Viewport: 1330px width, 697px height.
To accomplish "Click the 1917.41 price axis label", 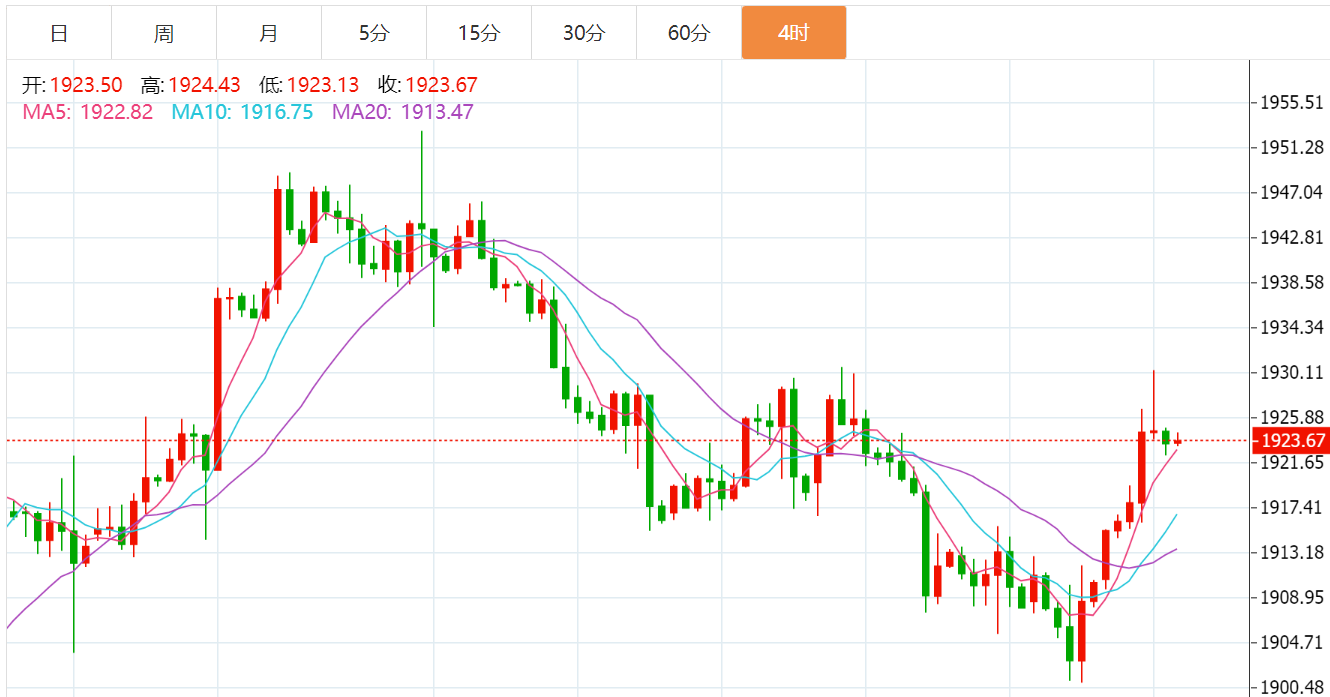I will (x=1291, y=508).
